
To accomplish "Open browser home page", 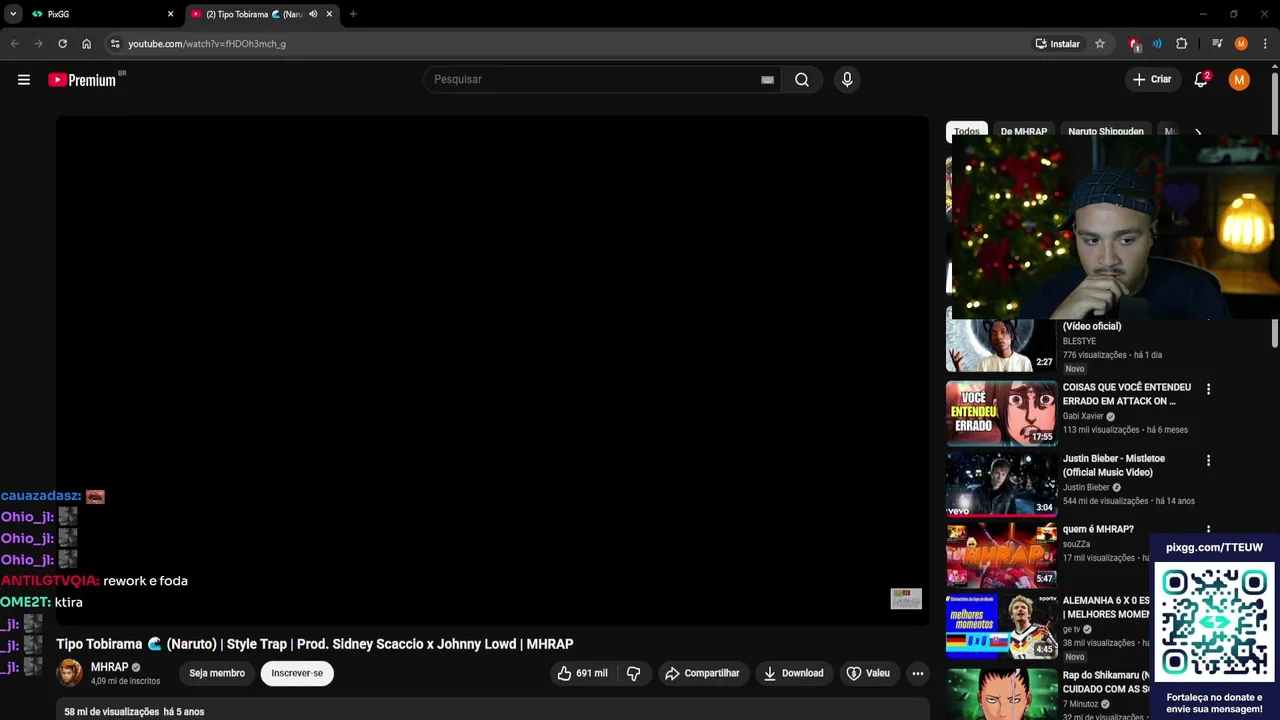I will click(86, 44).
